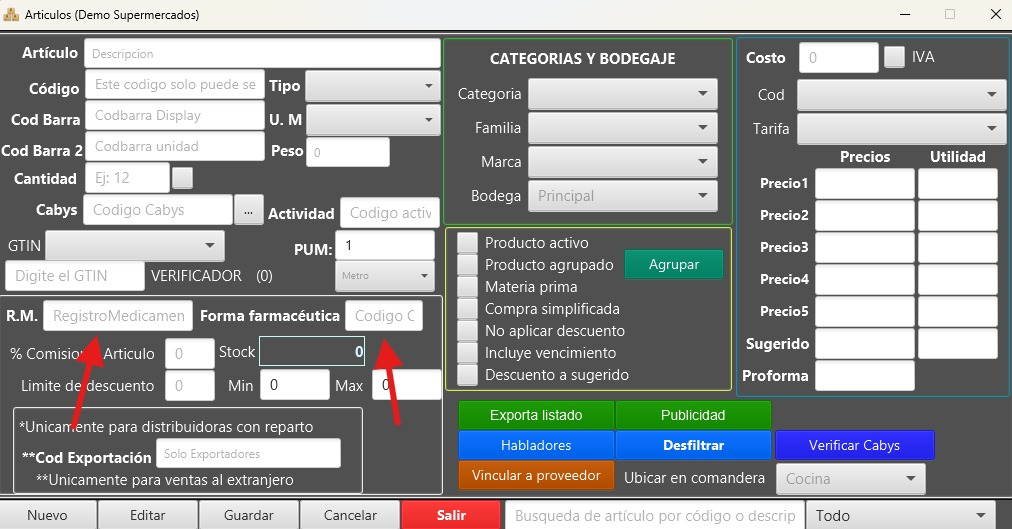Image resolution: width=1012 pixels, height=529 pixels.
Task: Toggle the Incluye vencimiento checkbox
Action: [467, 353]
